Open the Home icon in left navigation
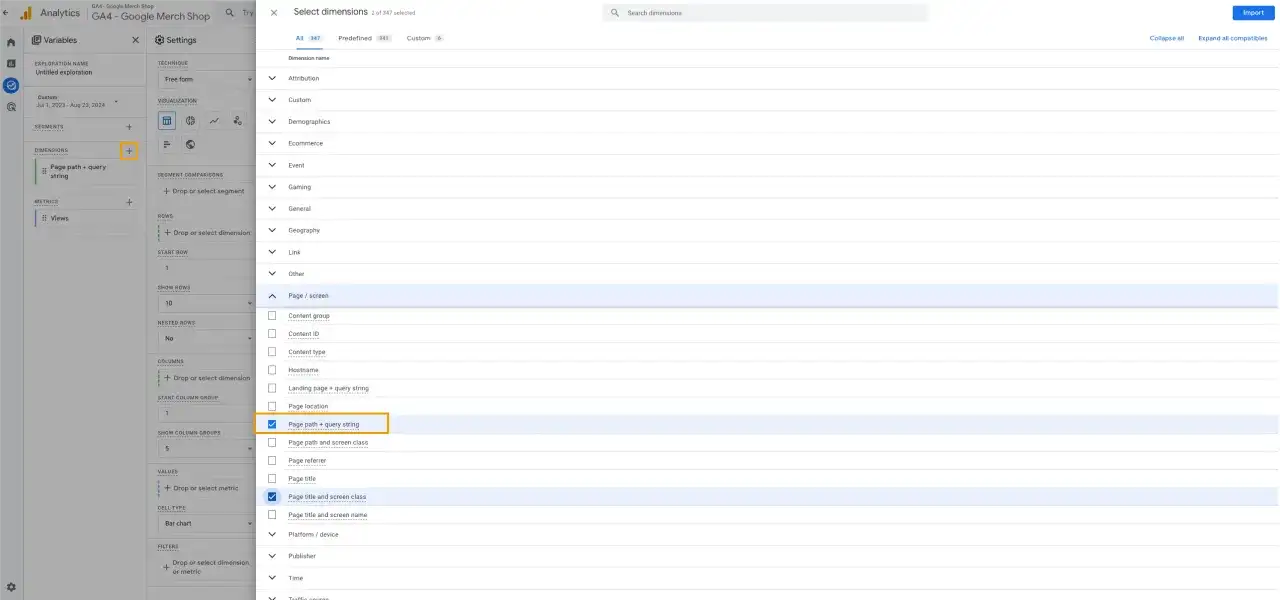This screenshot has height=600, width=1280. pyautogui.click(x=10, y=40)
